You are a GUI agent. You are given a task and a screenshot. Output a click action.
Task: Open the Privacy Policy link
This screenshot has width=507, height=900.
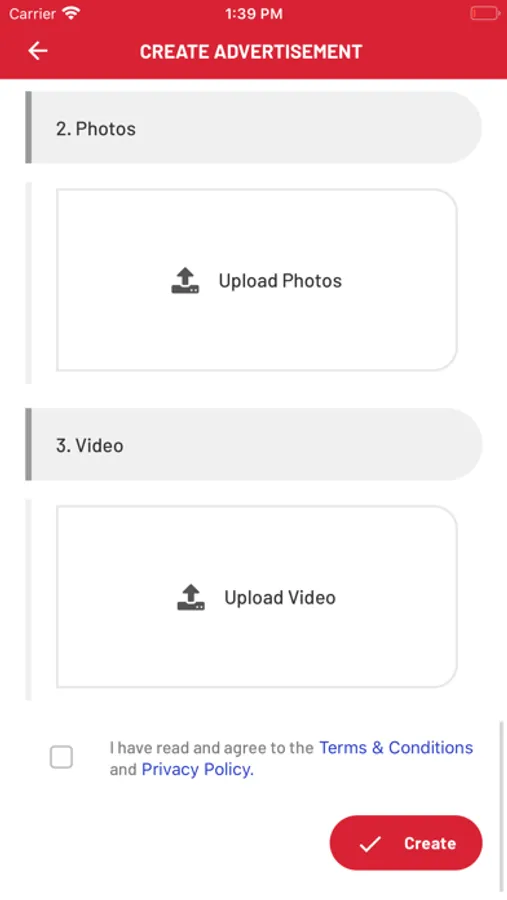(x=198, y=769)
